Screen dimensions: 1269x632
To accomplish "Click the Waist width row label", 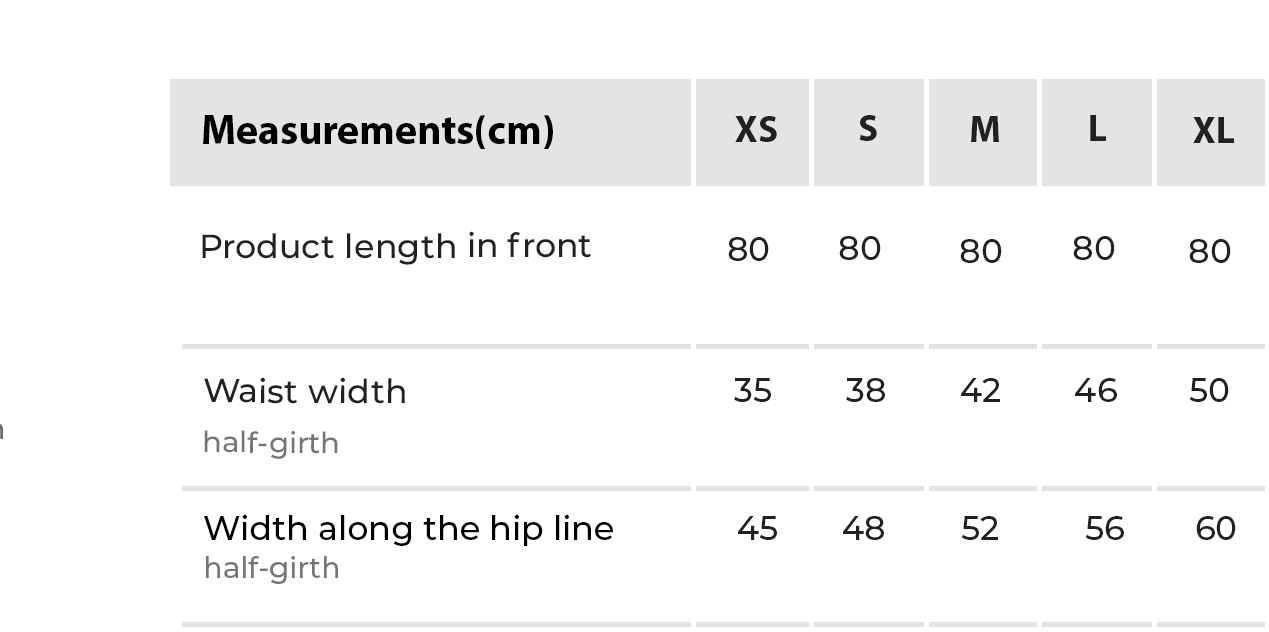I will point(305,392).
